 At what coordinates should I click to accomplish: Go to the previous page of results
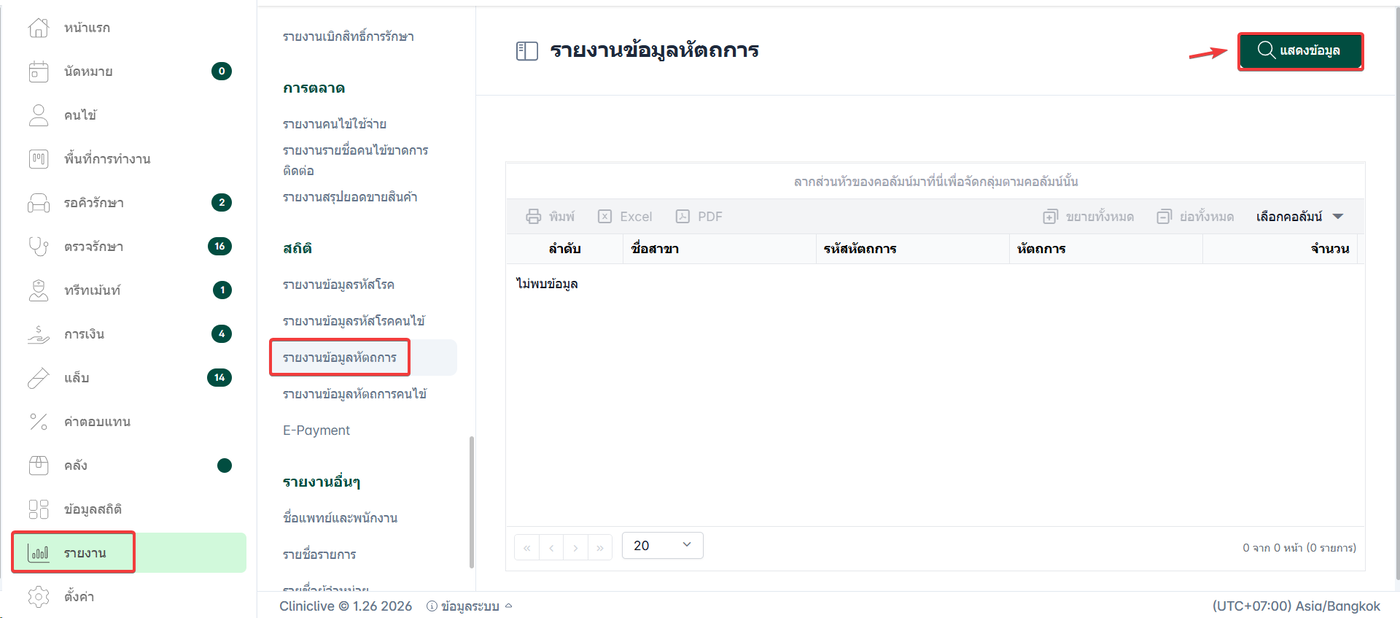coord(551,546)
